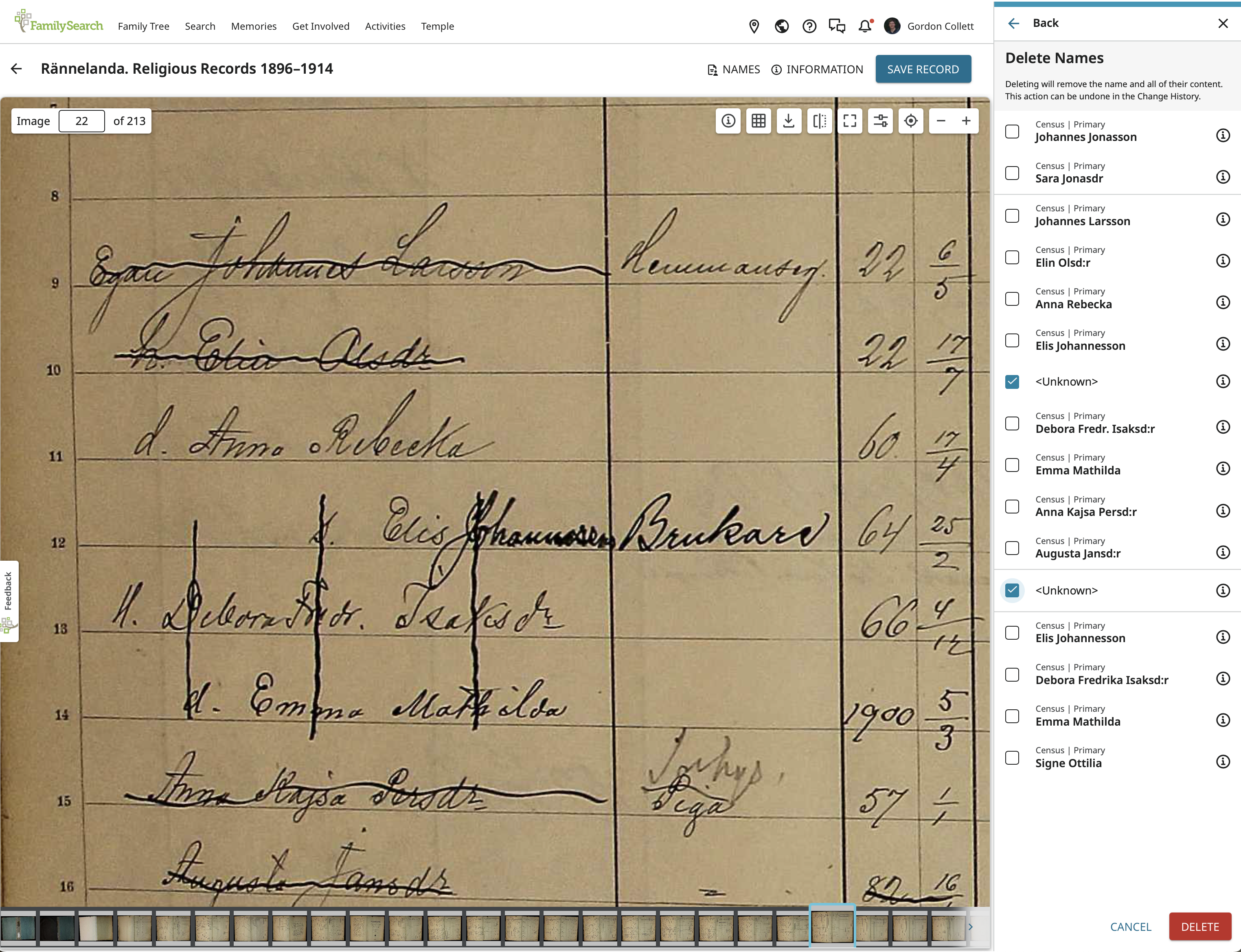Open the Search menu
1241x952 pixels.
(x=200, y=26)
